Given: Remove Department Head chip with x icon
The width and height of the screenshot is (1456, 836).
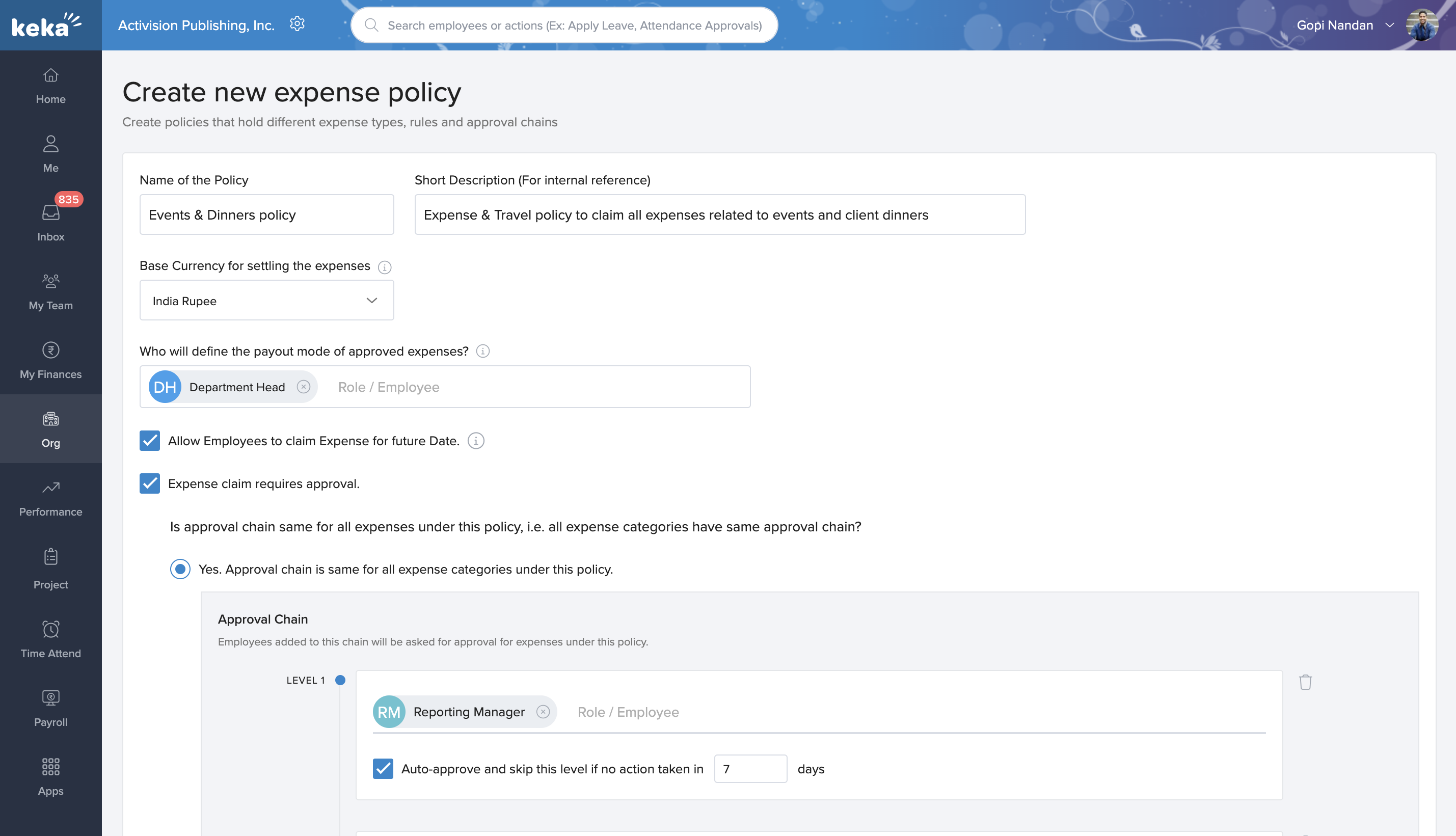Looking at the screenshot, I should pos(303,387).
